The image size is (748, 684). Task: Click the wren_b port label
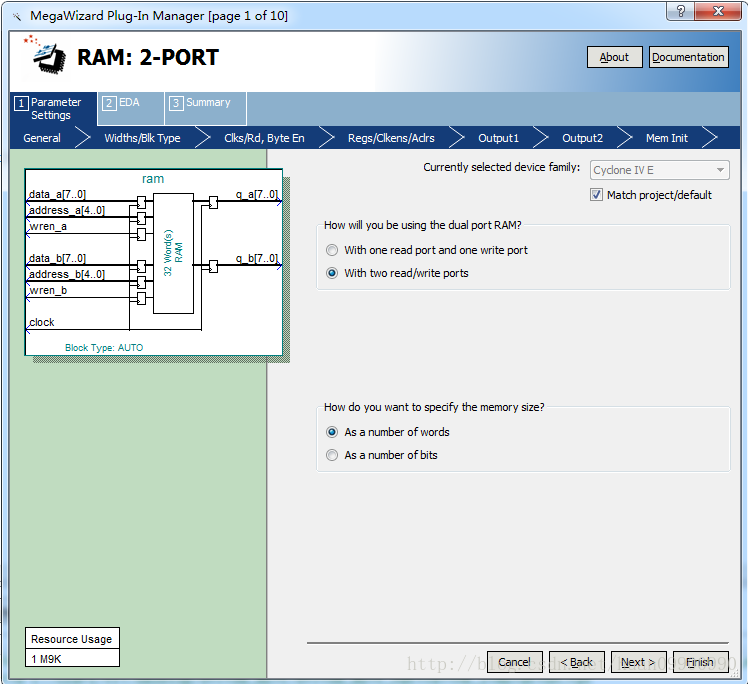pyautogui.click(x=48, y=290)
